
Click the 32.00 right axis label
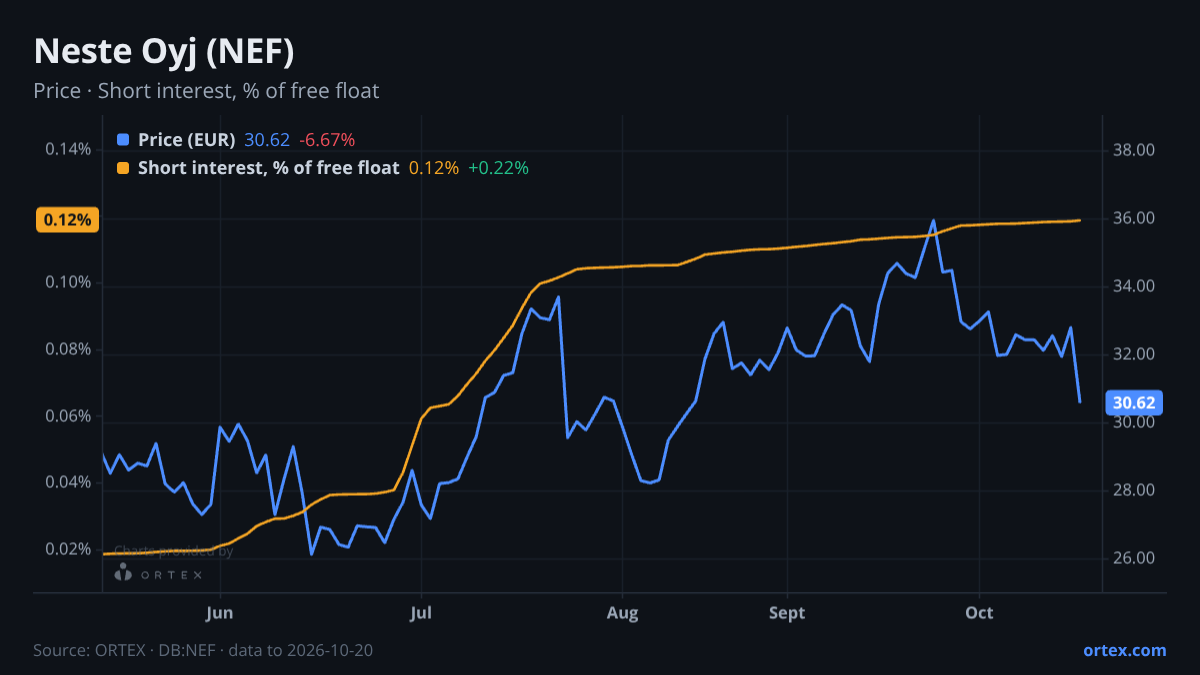1134,354
